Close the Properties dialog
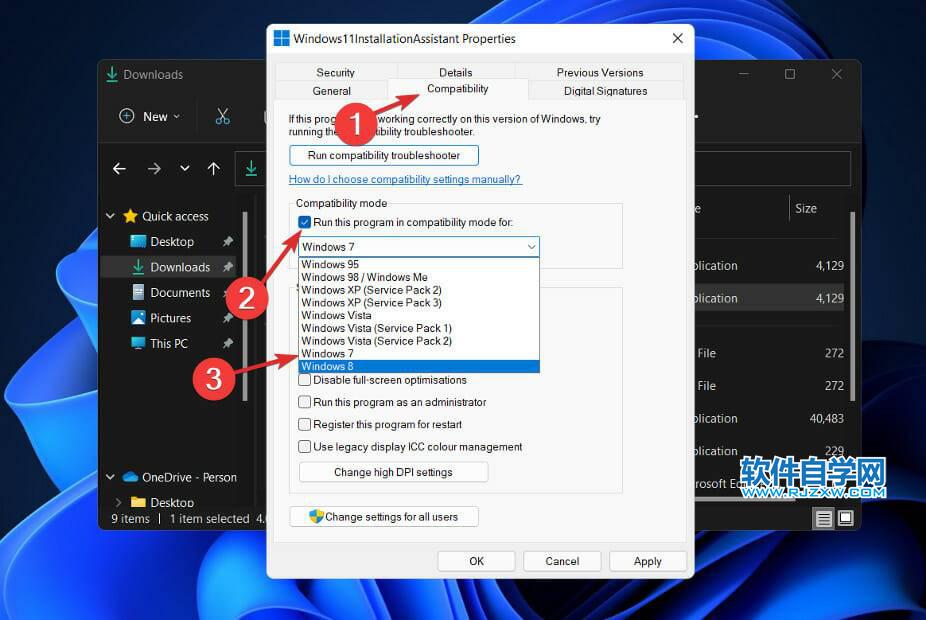Viewport: 926px width, 620px height. 678,38
